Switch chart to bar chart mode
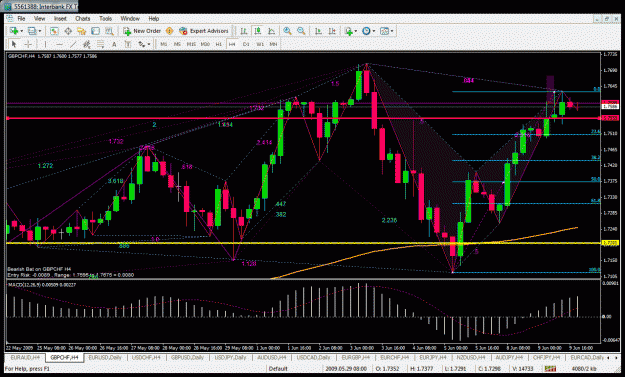Image resolution: width=625 pixels, height=377 pixels. tap(244, 31)
